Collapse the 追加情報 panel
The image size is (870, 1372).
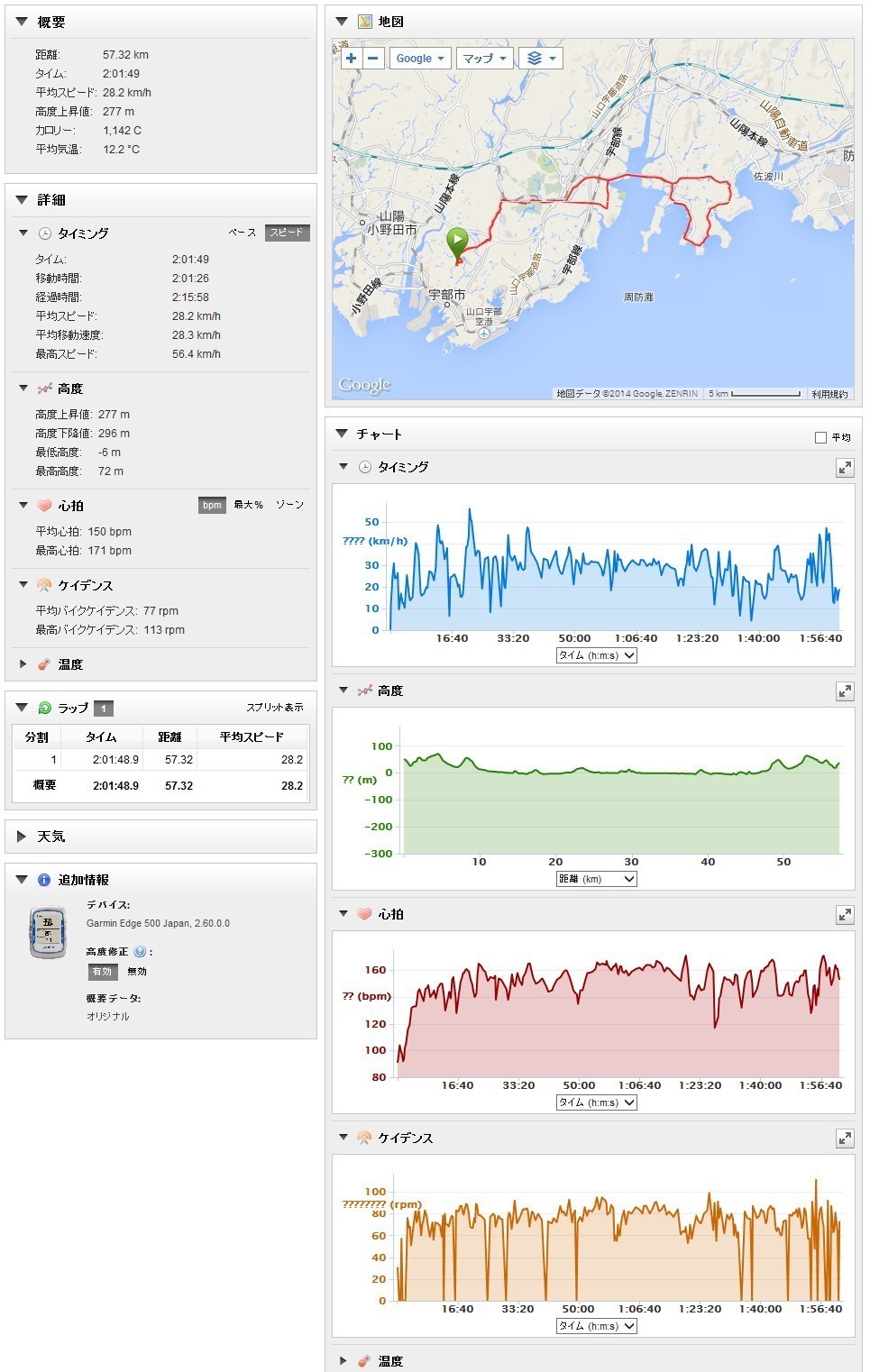pyautogui.click(x=22, y=880)
